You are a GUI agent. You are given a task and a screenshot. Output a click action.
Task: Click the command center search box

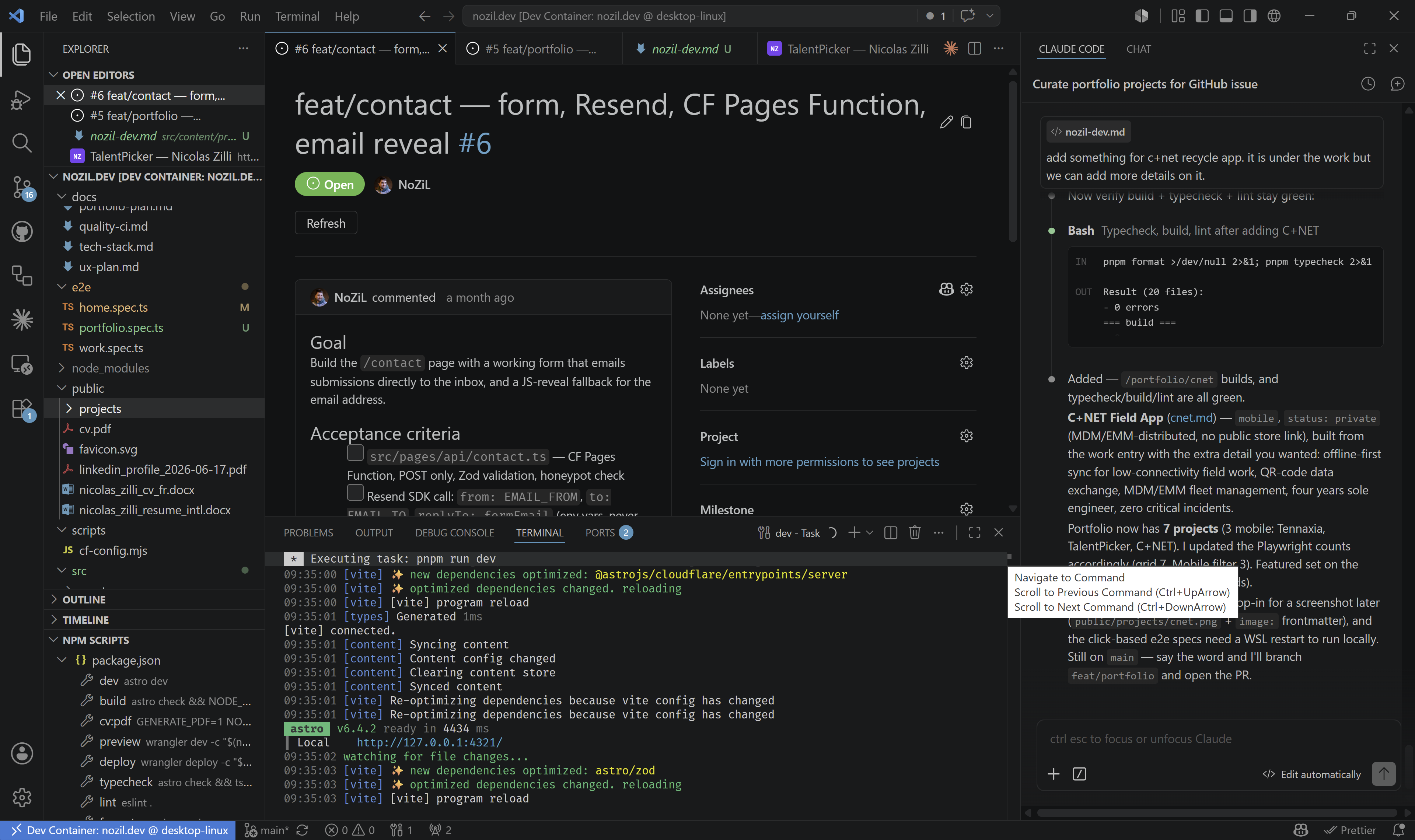690,16
